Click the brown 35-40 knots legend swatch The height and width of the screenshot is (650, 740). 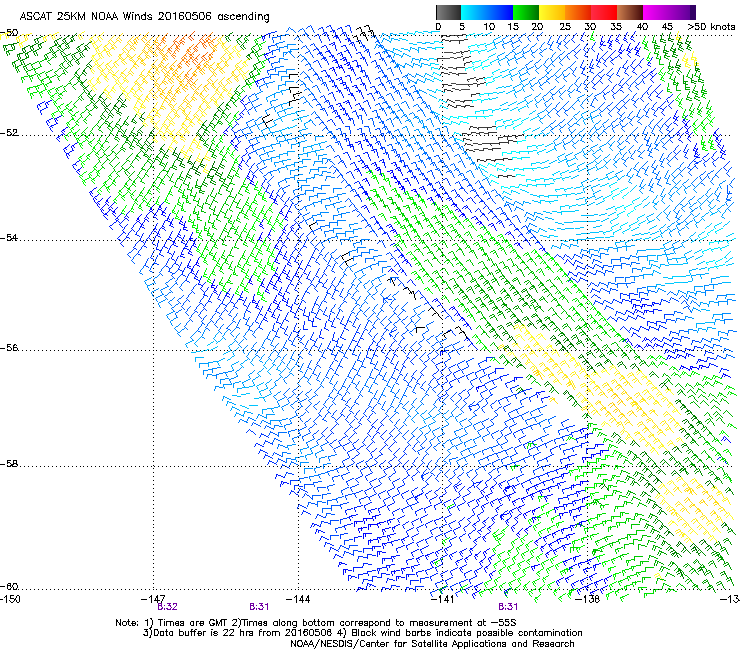pyautogui.click(x=630, y=12)
